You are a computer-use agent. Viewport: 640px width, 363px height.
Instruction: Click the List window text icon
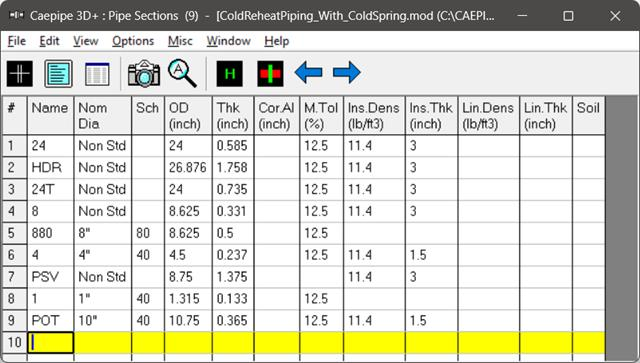pos(58,74)
